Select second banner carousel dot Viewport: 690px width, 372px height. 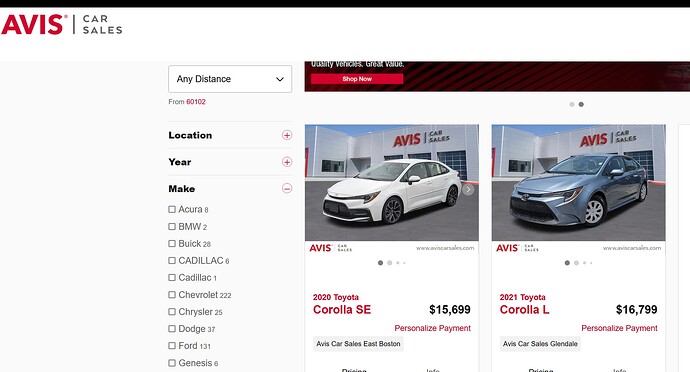coord(581,104)
